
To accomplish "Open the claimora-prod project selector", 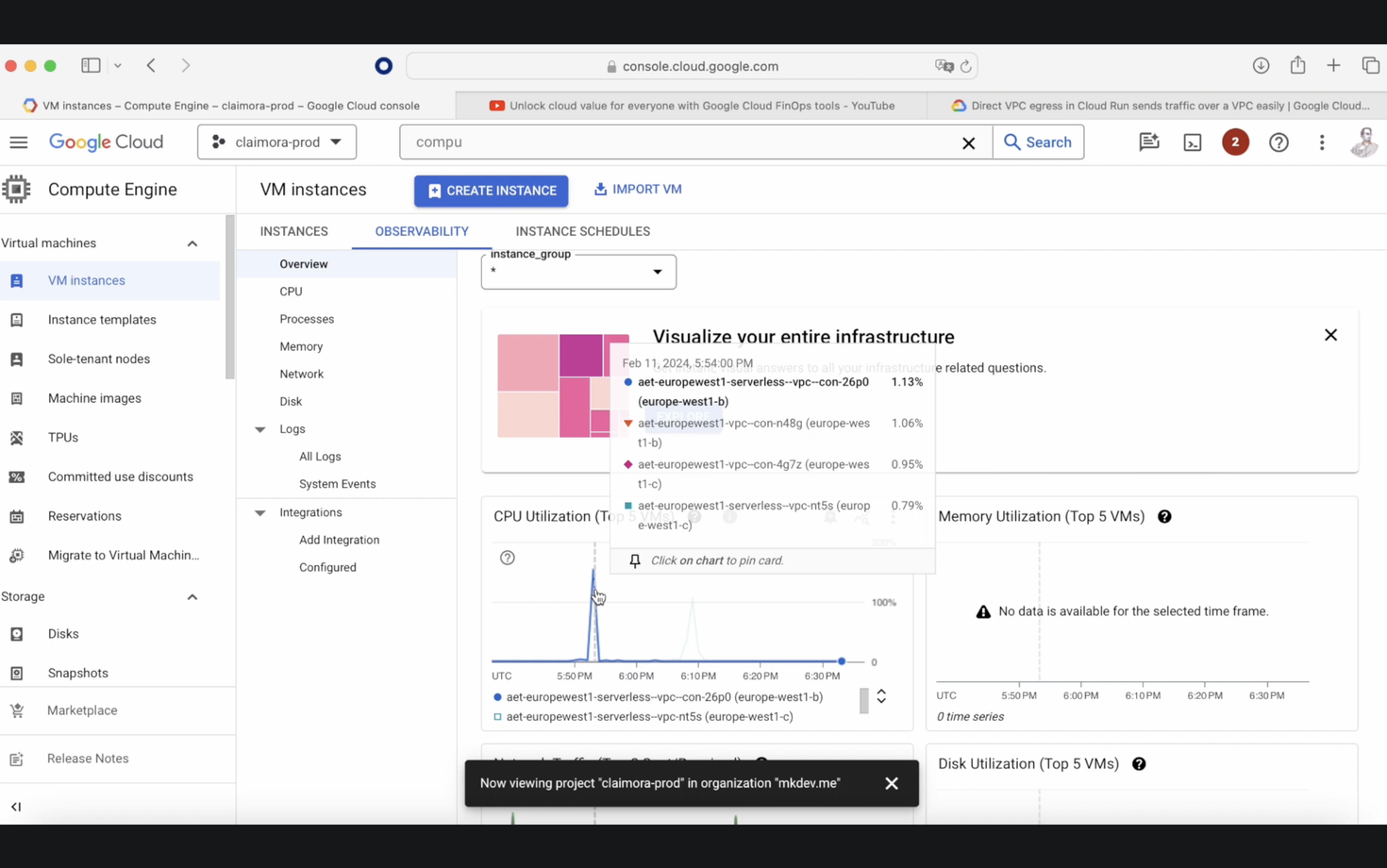I will pyautogui.click(x=276, y=142).
